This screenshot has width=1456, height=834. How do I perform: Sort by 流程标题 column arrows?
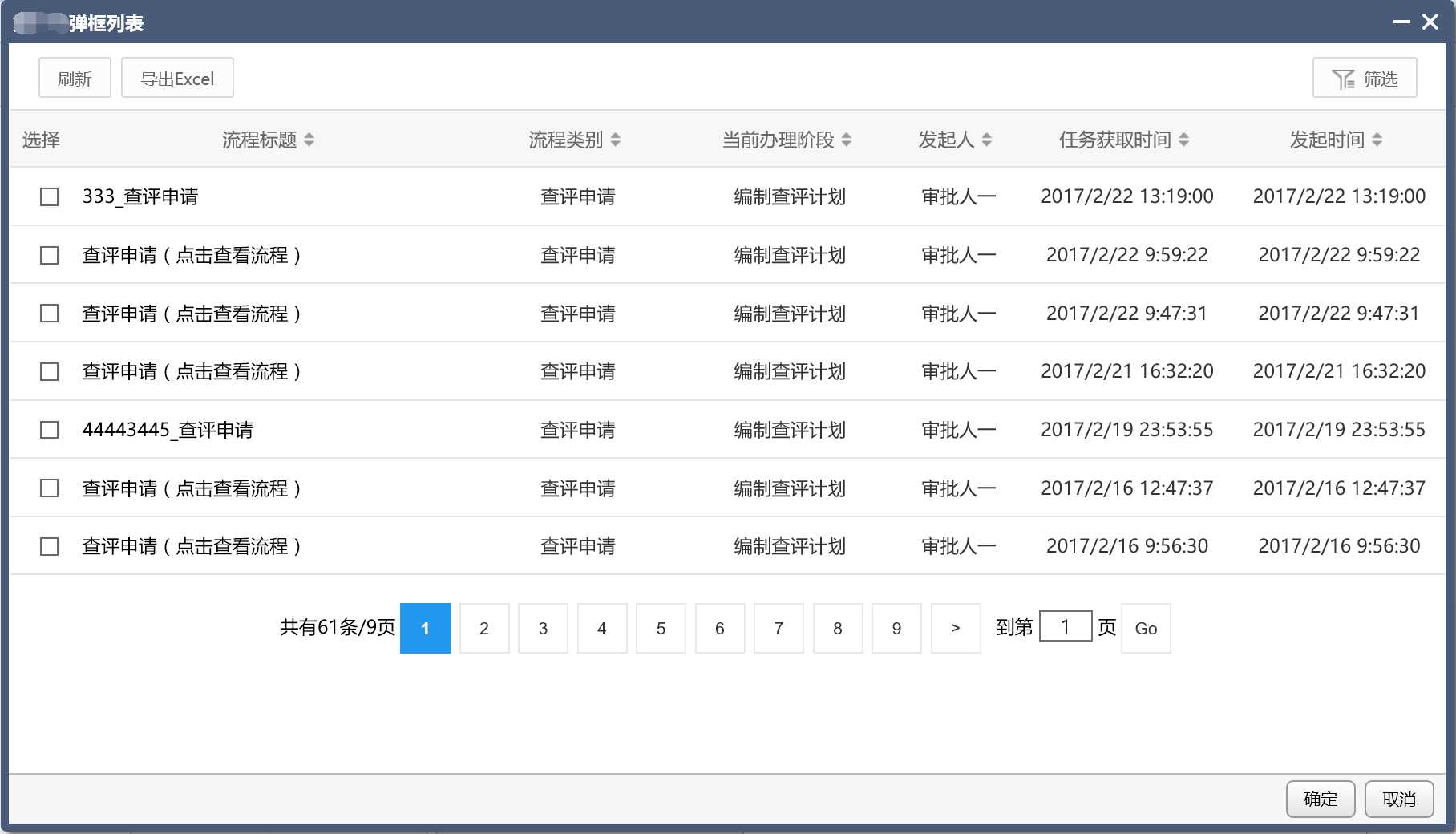(309, 140)
